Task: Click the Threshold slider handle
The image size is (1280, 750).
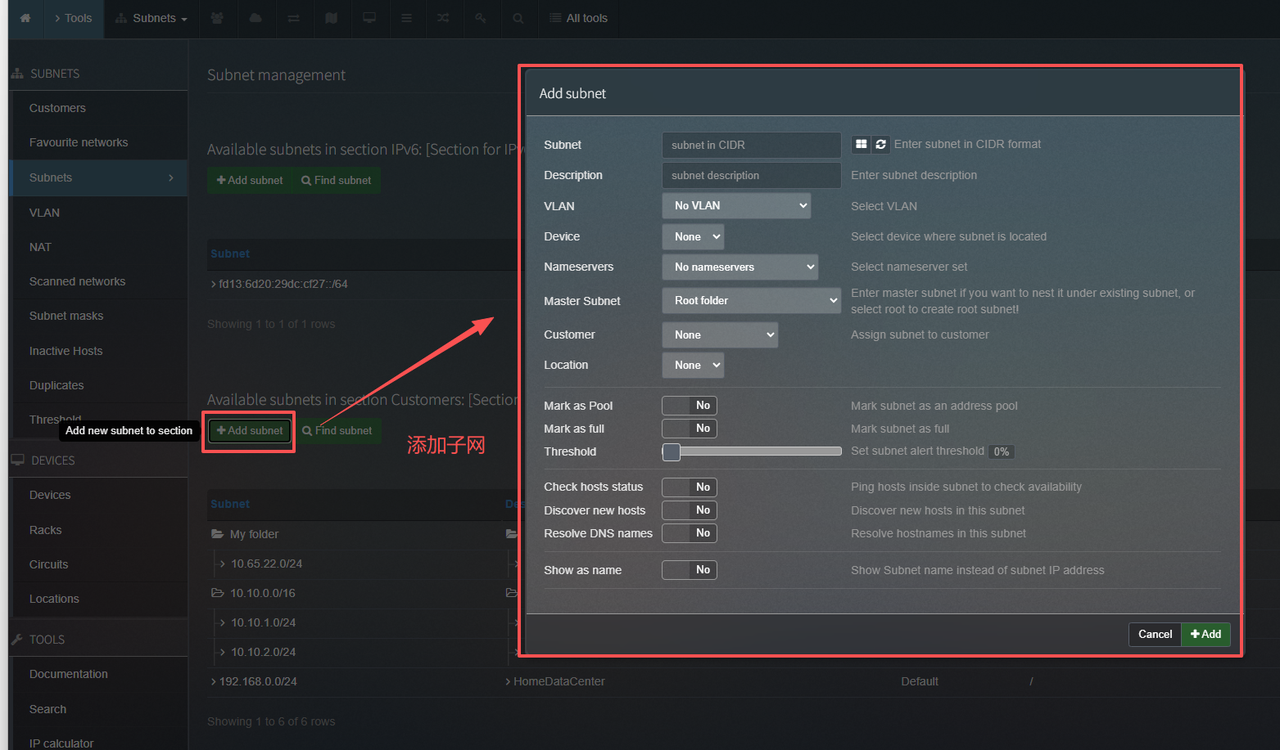Action: pyautogui.click(x=672, y=452)
